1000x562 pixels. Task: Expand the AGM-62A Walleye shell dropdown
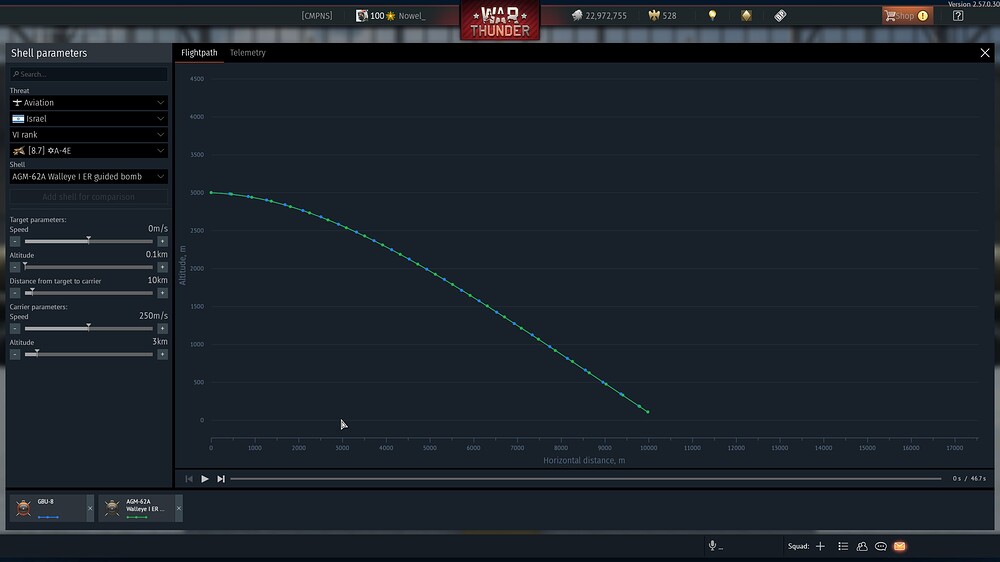89,176
